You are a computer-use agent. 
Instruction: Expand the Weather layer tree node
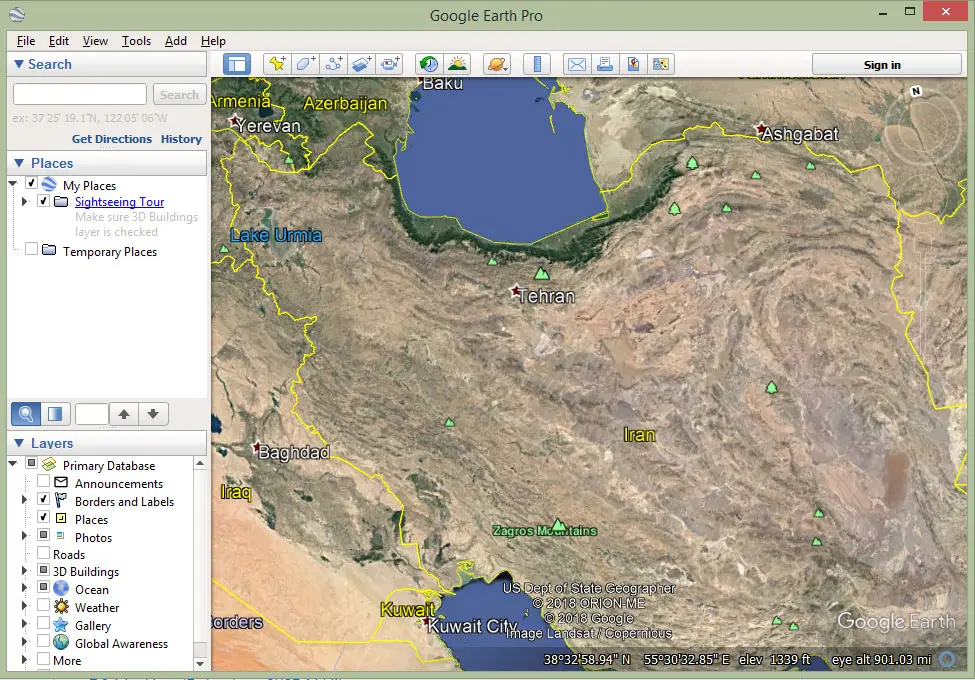click(x=25, y=607)
